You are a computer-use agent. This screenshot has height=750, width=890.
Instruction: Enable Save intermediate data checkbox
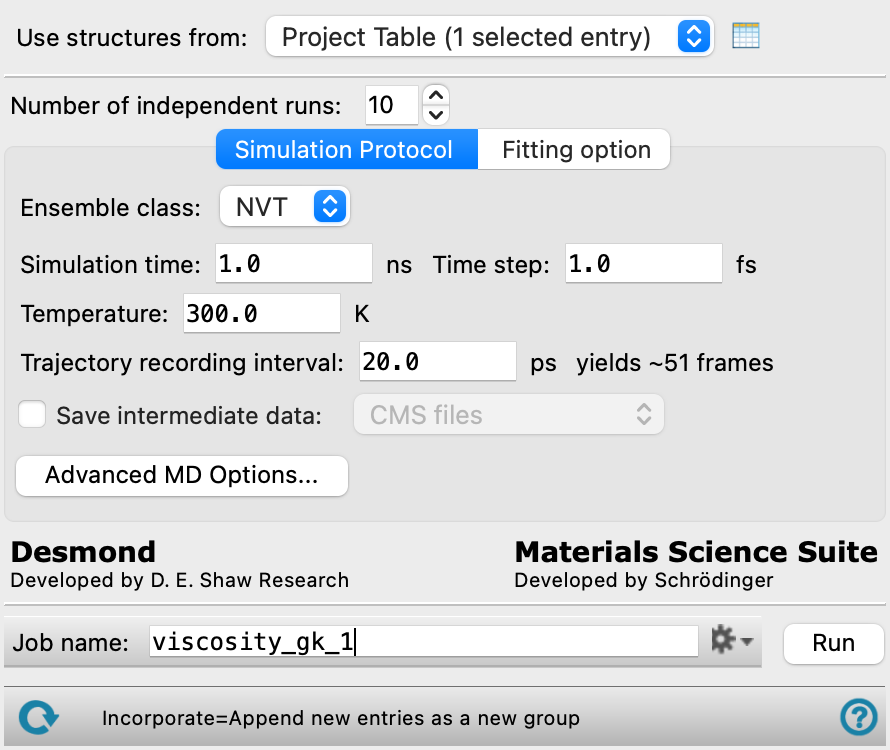click(32, 414)
